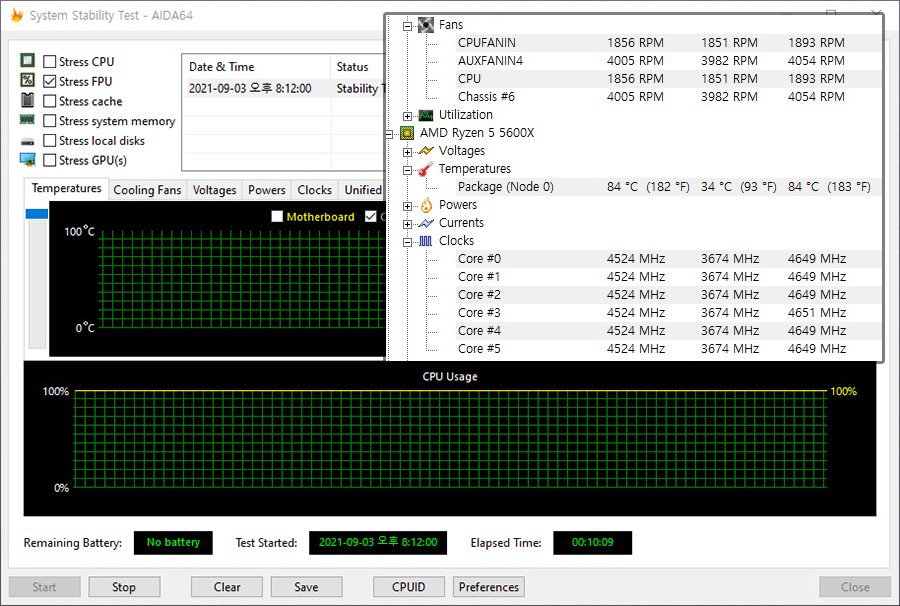The height and width of the screenshot is (606, 900).
Task: Click the CPU chip icon beside Stress CPU
Action: 28,60
